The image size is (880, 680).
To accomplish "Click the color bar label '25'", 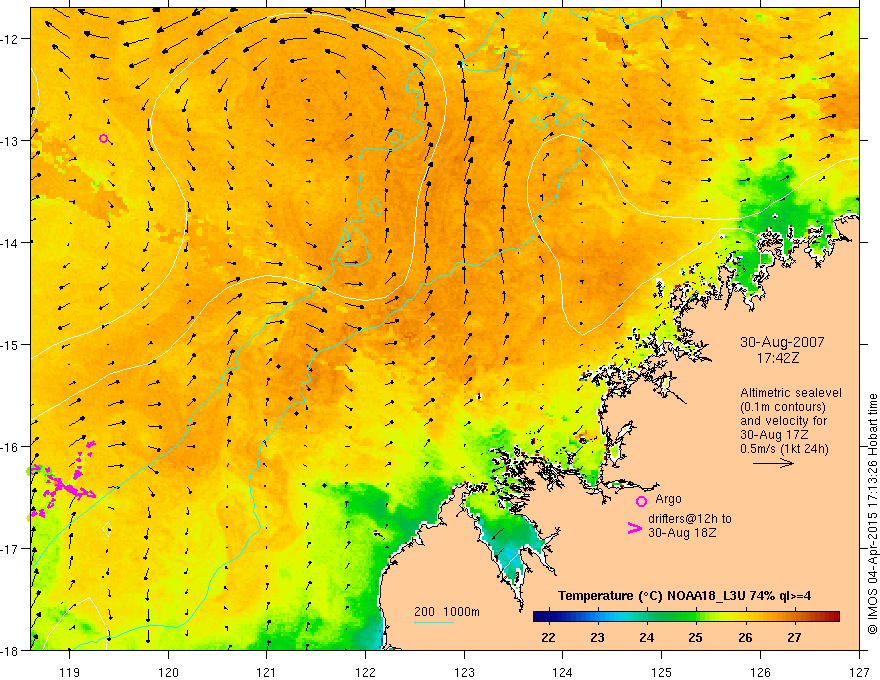I will (695, 637).
